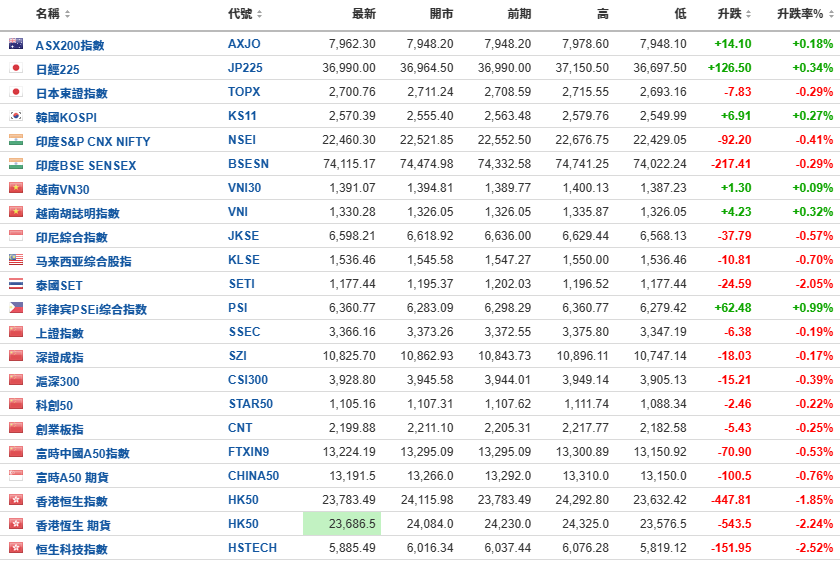Click the China flag beside 科創50

pyautogui.click(x=16, y=404)
